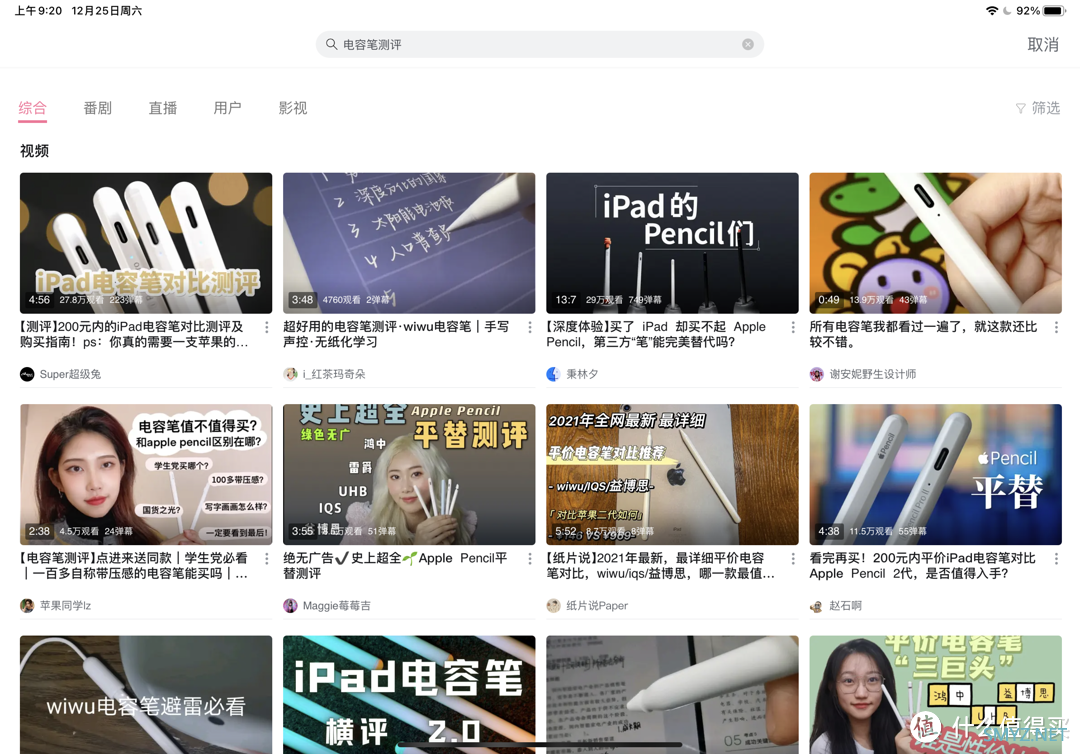Image resolution: width=1080 pixels, height=754 pixels.
Task: Click the funnel icon beside 筛选
Action: [x=1021, y=108]
